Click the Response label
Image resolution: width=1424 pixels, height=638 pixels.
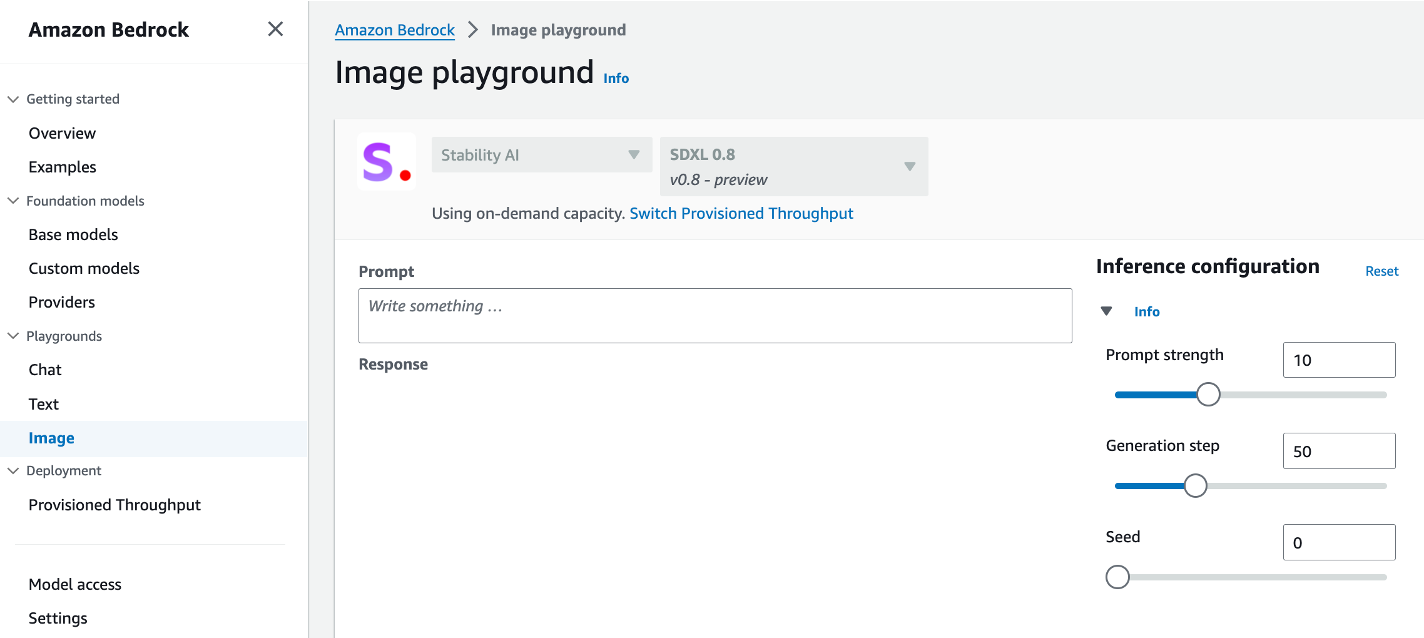[x=393, y=364]
